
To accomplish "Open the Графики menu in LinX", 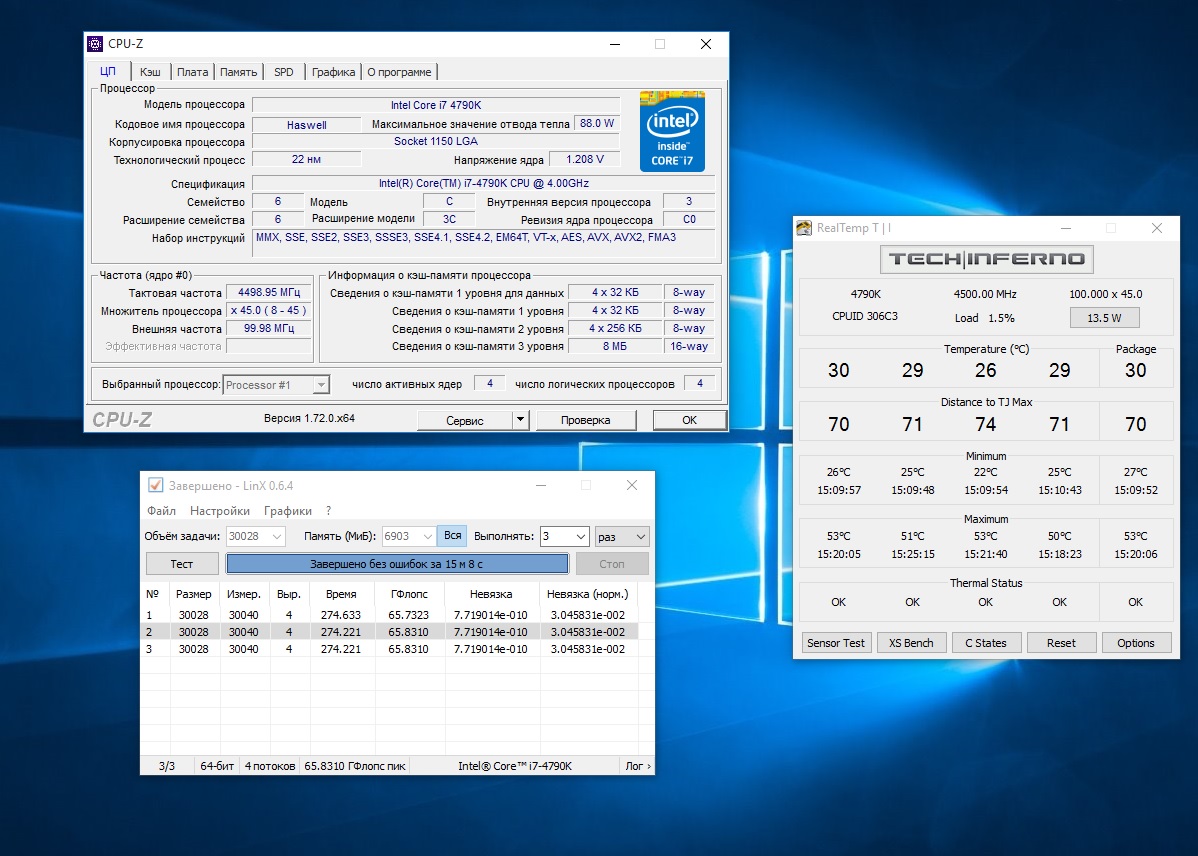I will click(x=287, y=511).
